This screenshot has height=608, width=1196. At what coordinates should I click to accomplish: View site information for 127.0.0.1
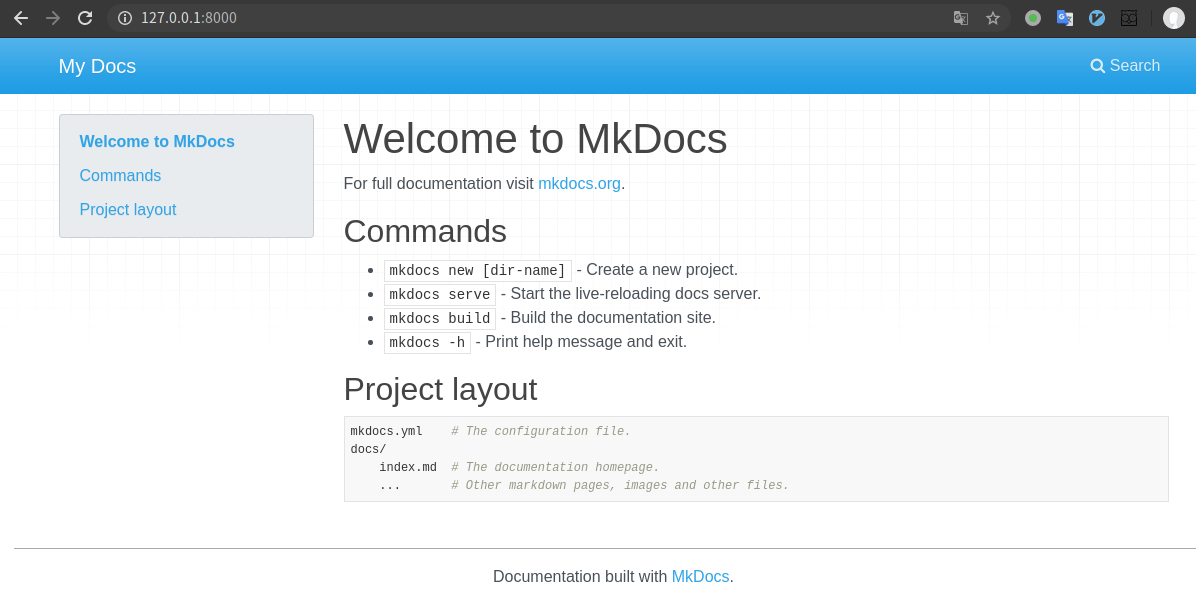(x=125, y=18)
